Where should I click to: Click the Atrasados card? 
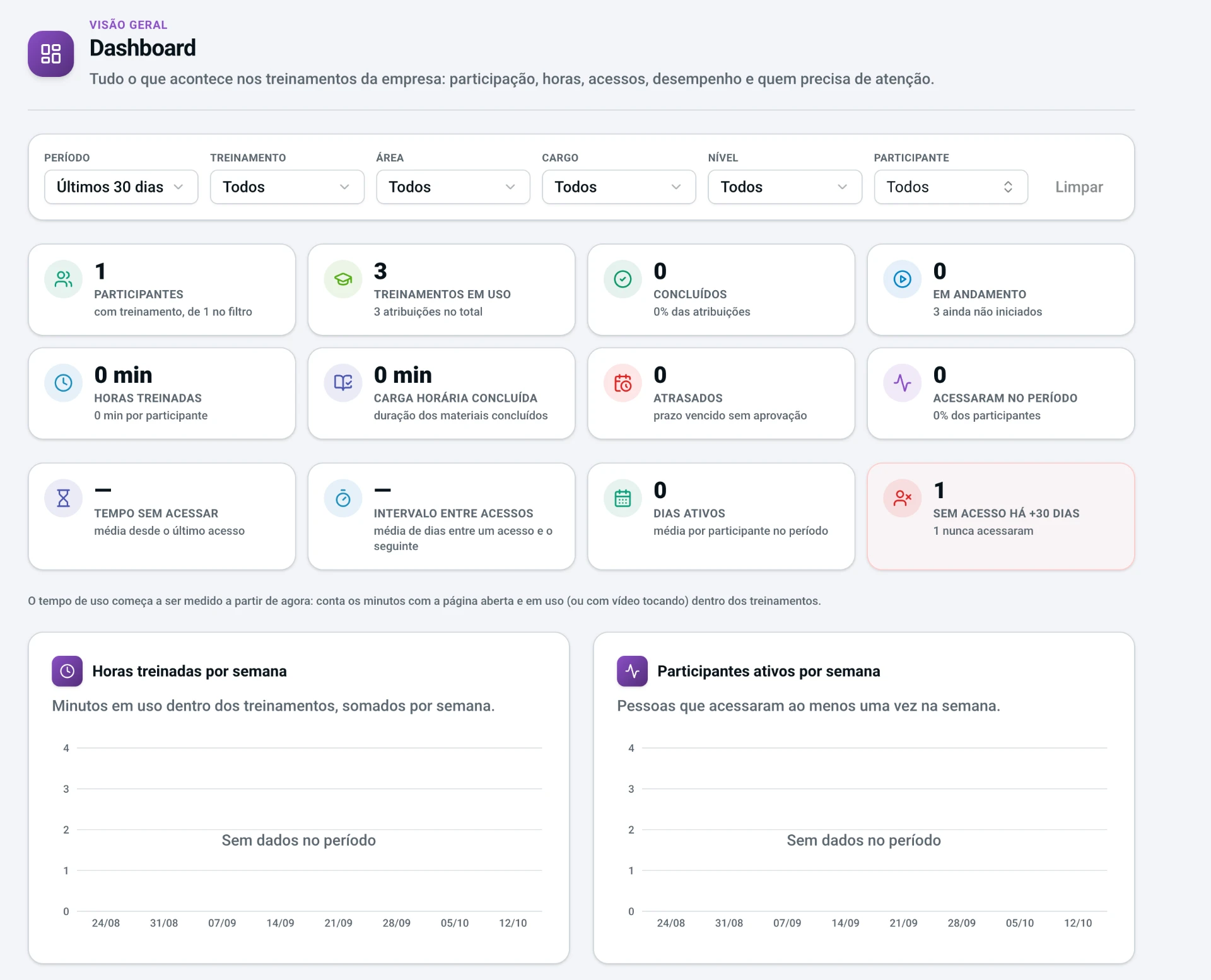click(721, 394)
